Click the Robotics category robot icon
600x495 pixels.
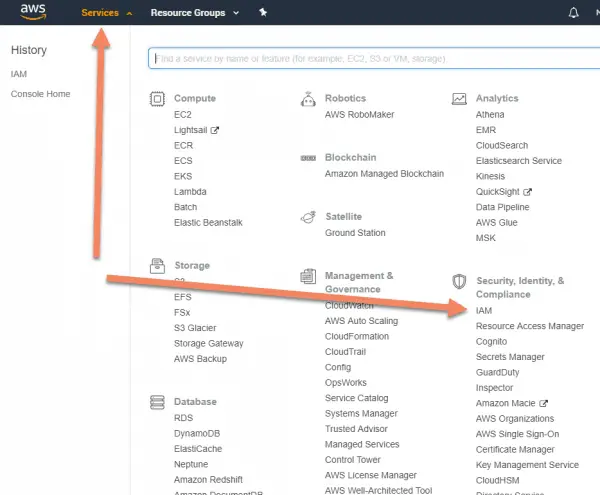point(308,99)
